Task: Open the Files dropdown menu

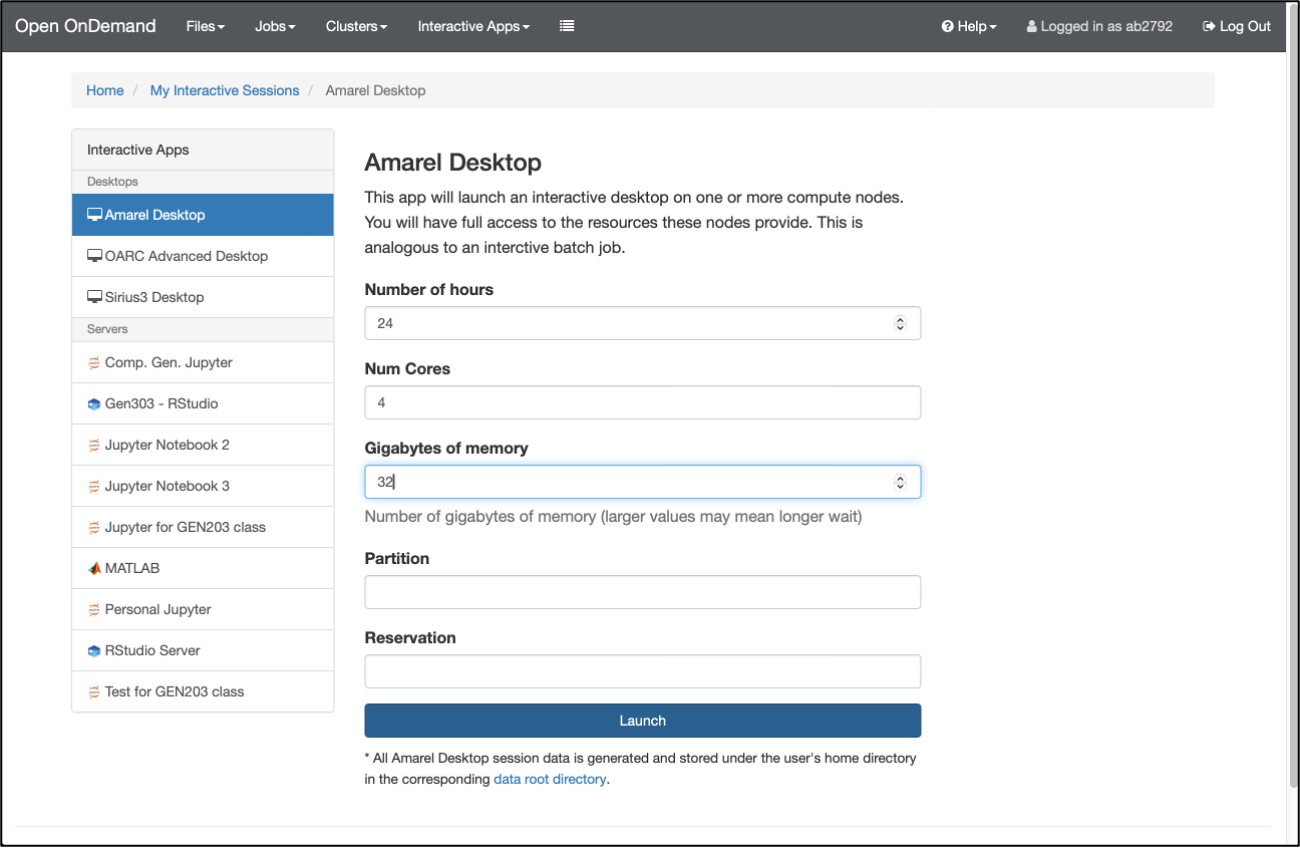Action: point(205,26)
